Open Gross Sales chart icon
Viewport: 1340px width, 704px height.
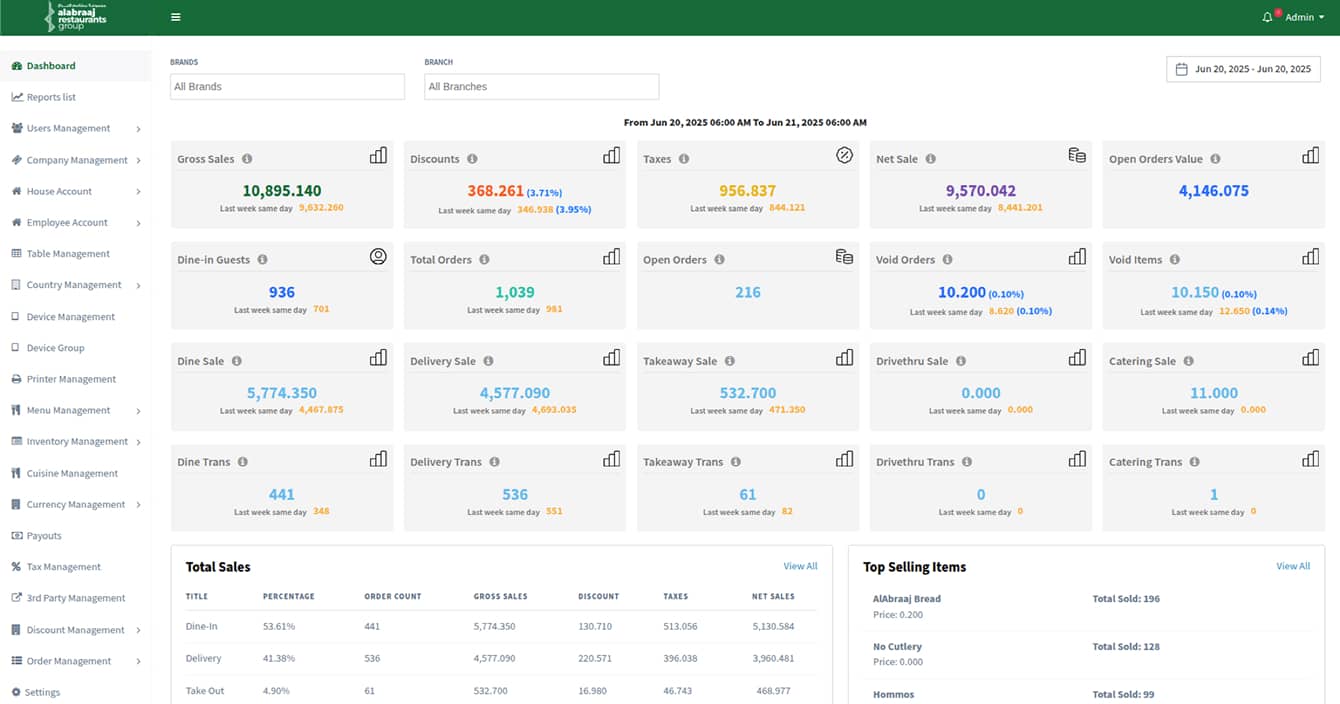[378, 155]
